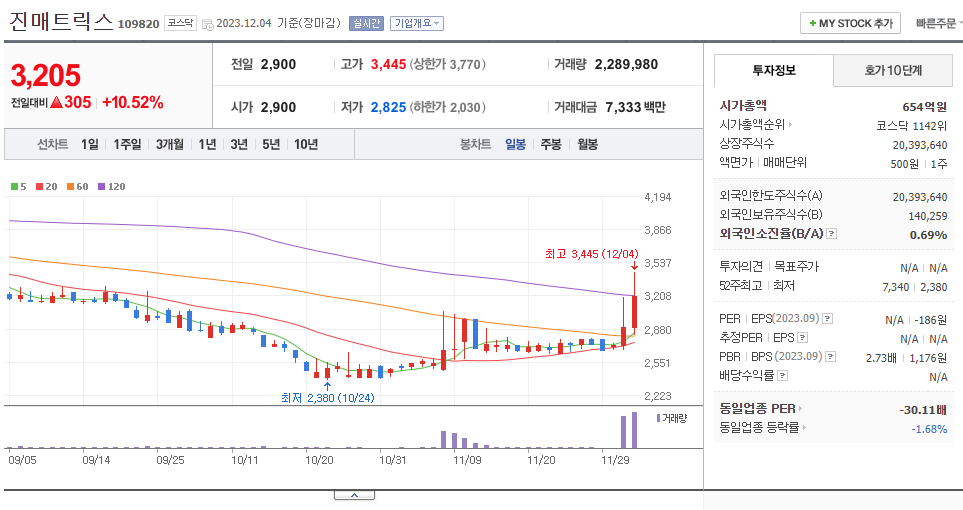Click the PBR BPS value 2.73배 1,176원

[906, 358]
